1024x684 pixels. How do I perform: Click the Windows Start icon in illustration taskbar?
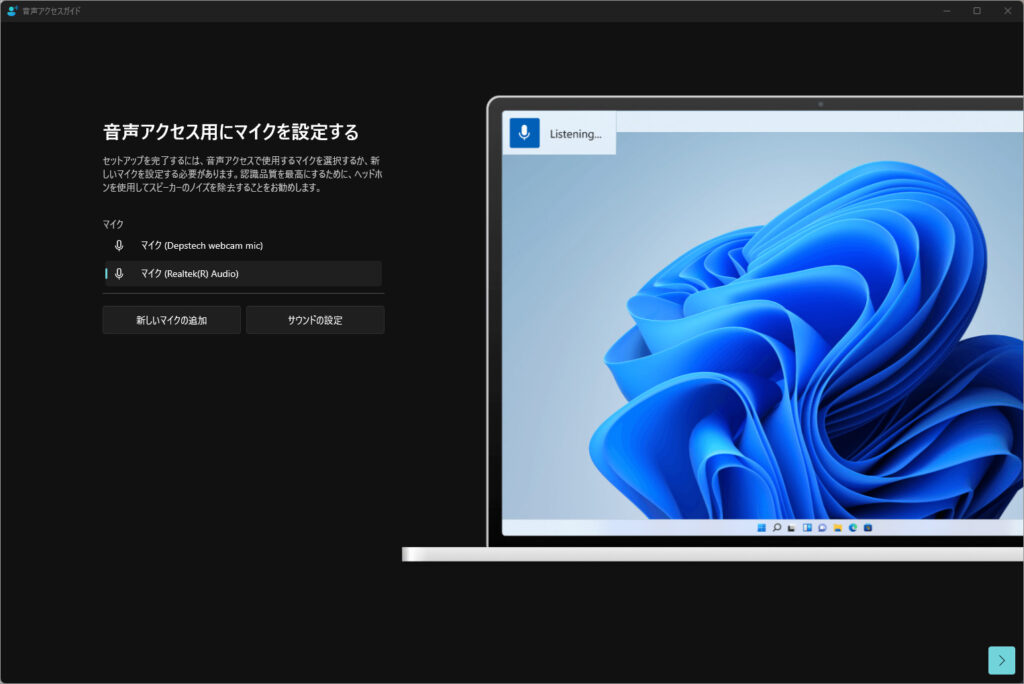pyautogui.click(x=761, y=527)
